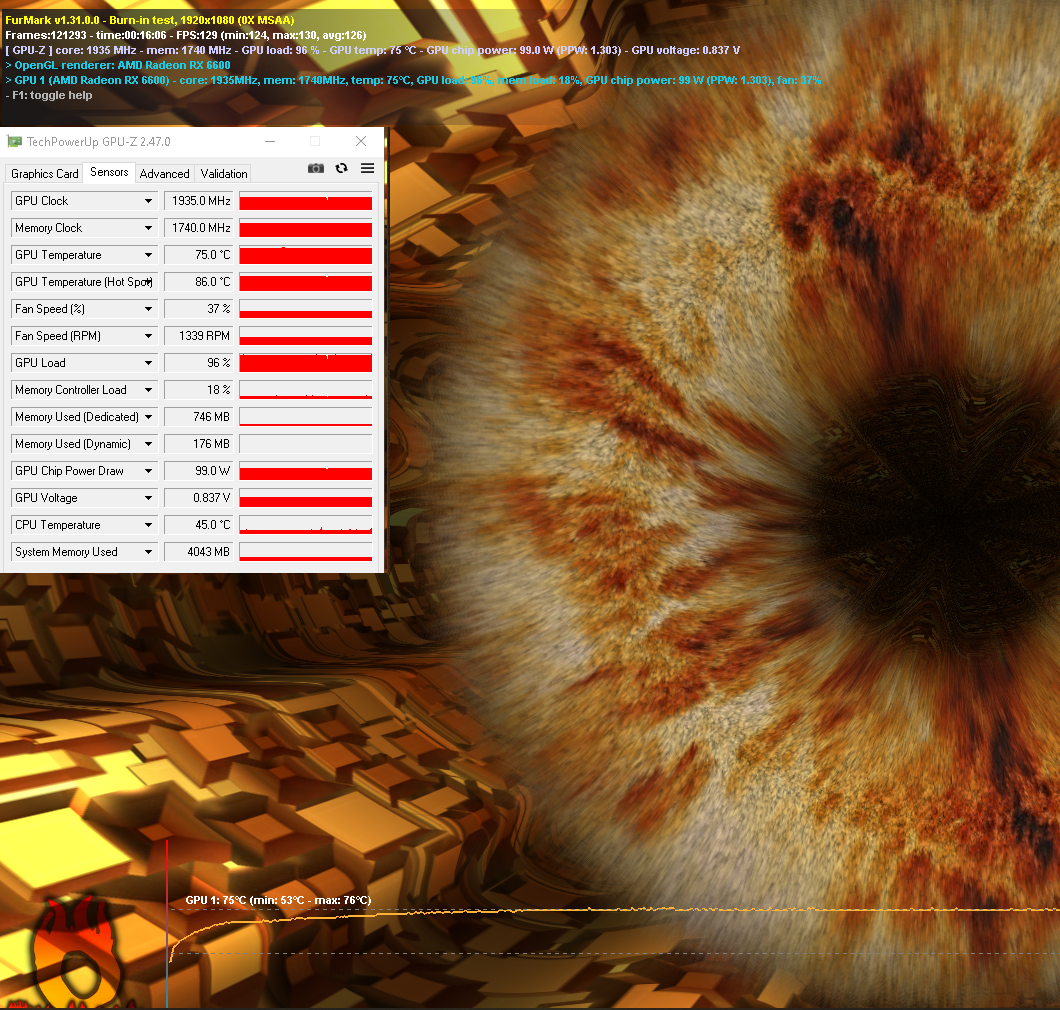Expand the Fan Speed (%) dropdown
This screenshot has height=1010, width=1060.
[x=148, y=309]
